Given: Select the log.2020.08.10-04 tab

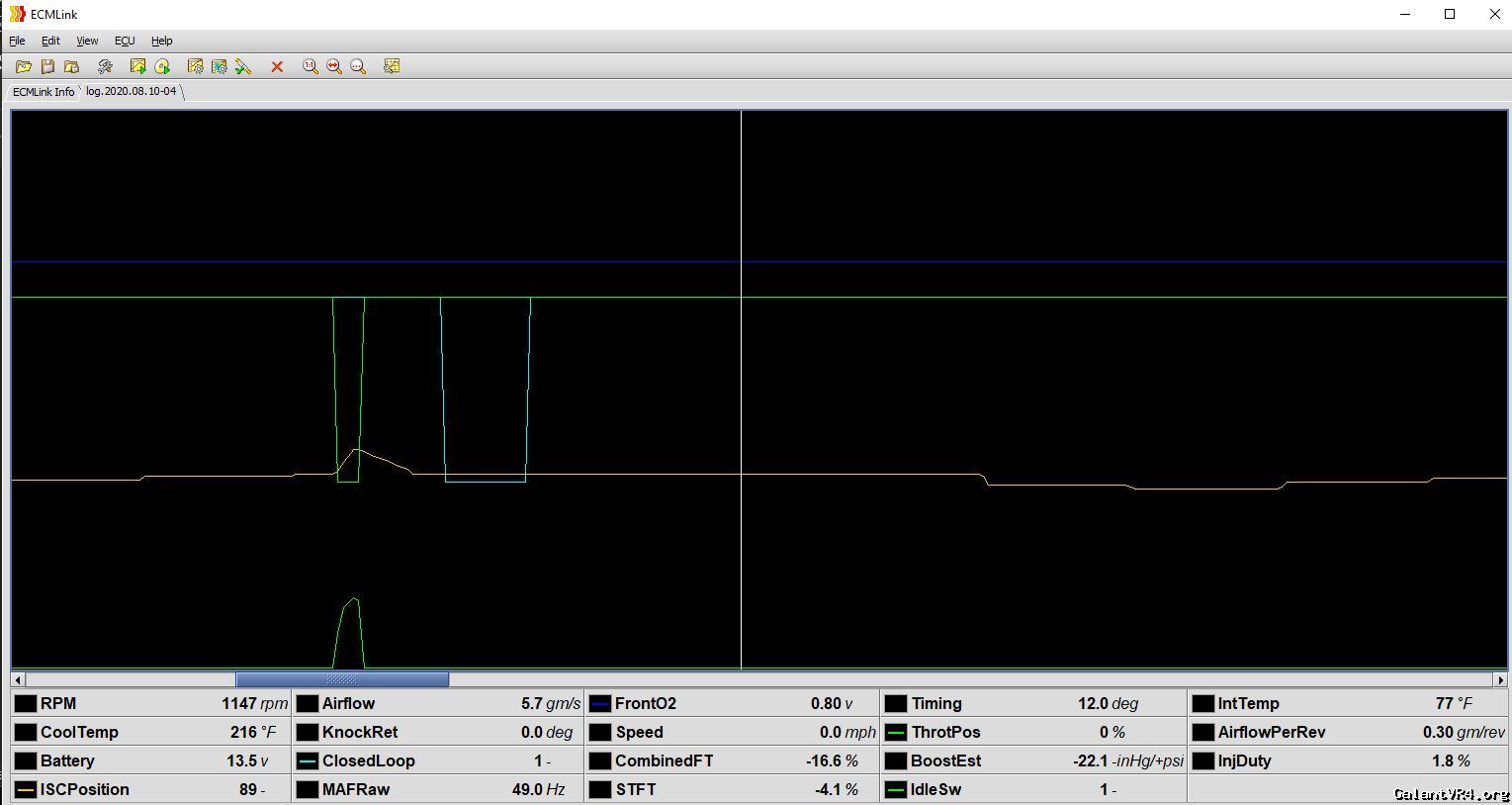Looking at the screenshot, I should pyautogui.click(x=131, y=91).
